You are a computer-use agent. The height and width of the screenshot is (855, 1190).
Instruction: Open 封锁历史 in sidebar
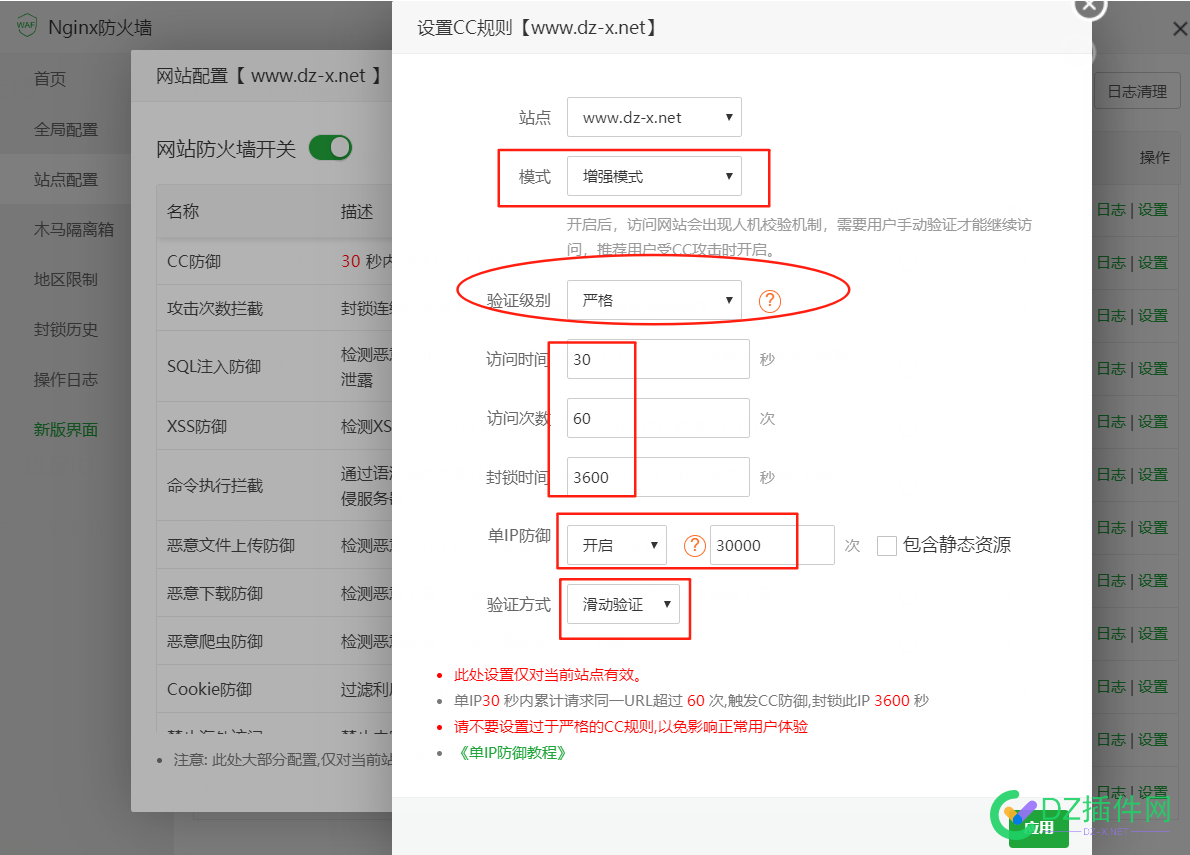pos(66,330)
